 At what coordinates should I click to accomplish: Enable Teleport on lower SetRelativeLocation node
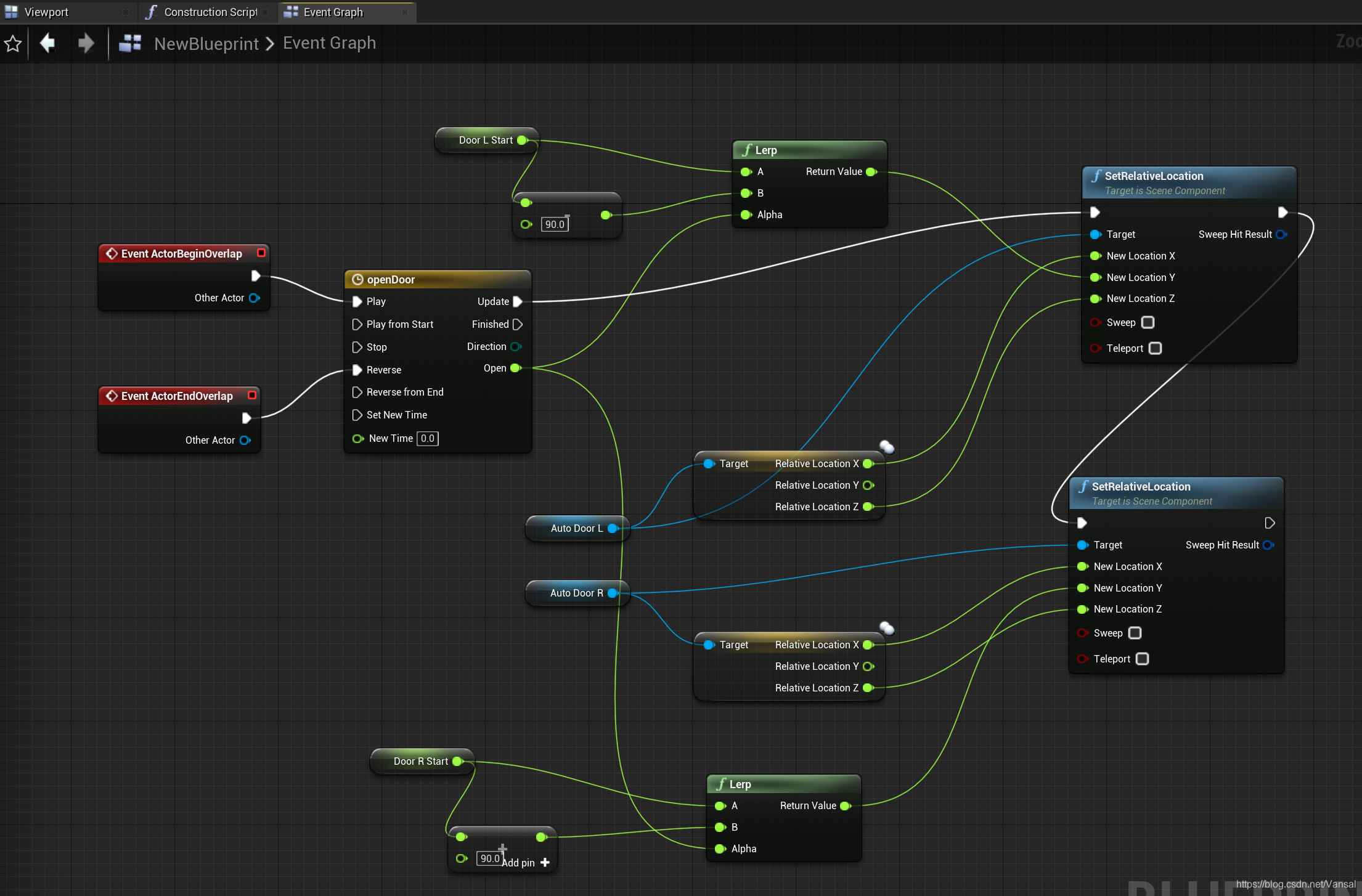(1142, 659)
